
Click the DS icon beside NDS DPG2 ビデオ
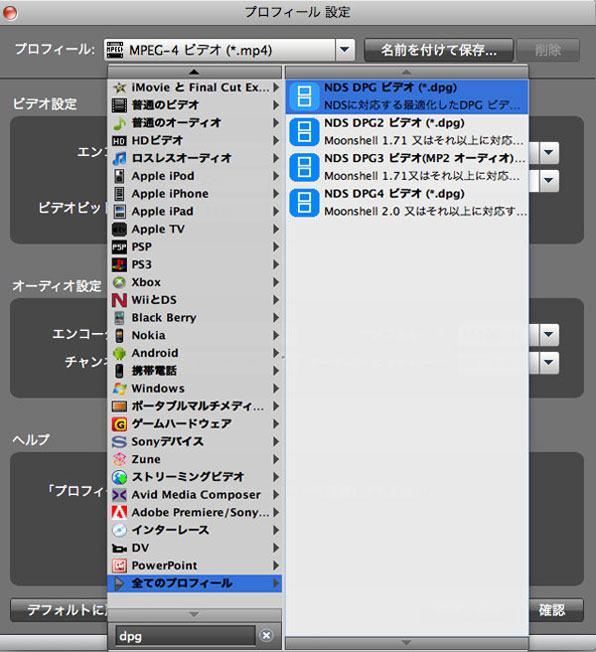[304, 132]
